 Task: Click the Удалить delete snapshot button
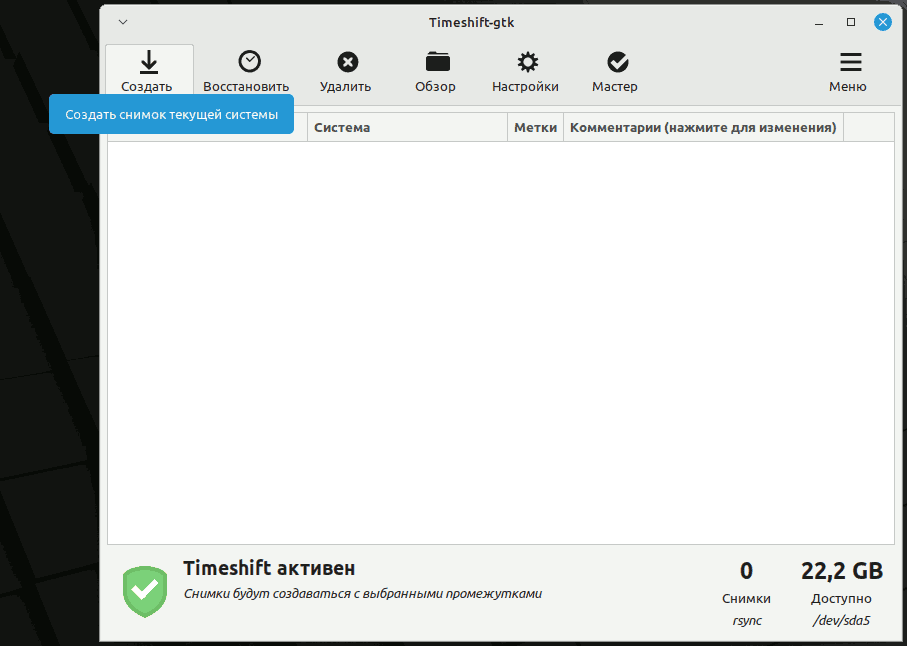coord(346,72)
